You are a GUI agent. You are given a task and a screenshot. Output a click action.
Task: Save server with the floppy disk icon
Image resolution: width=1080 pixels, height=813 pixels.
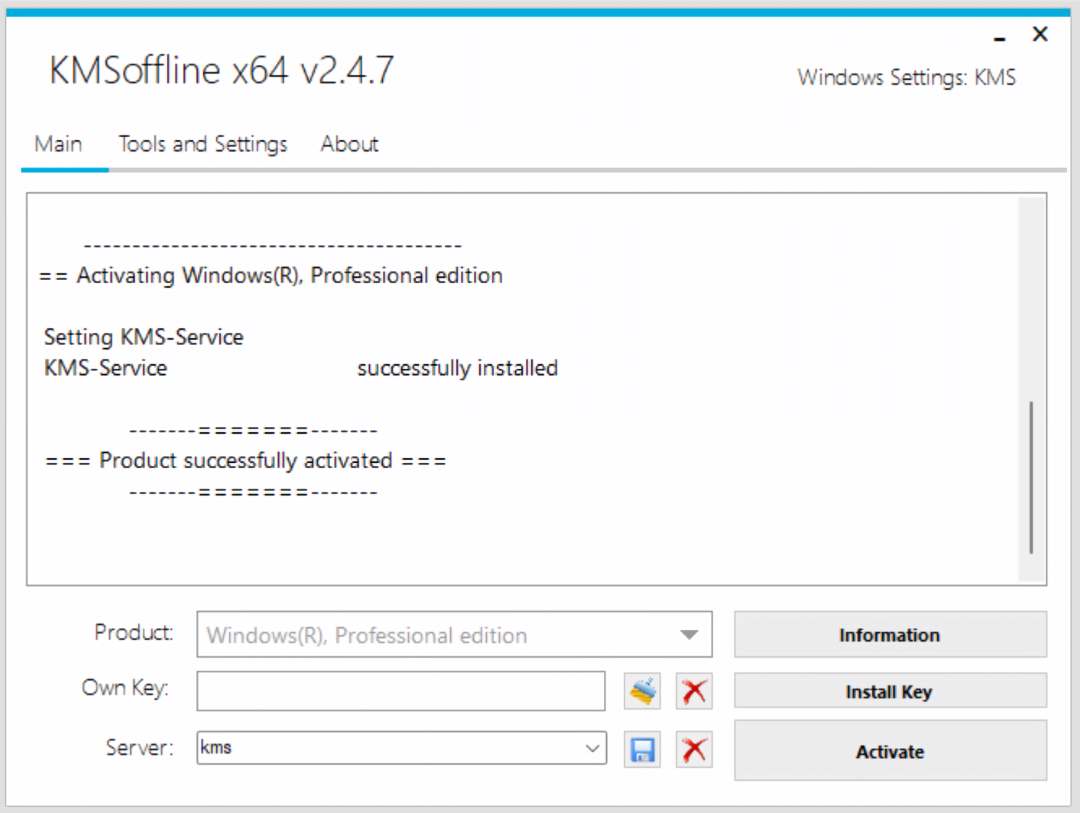(642, 750)
